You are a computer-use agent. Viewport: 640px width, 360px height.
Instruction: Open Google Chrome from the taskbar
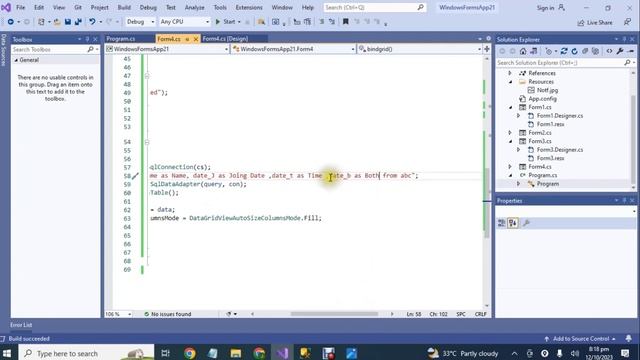(189, 353)
